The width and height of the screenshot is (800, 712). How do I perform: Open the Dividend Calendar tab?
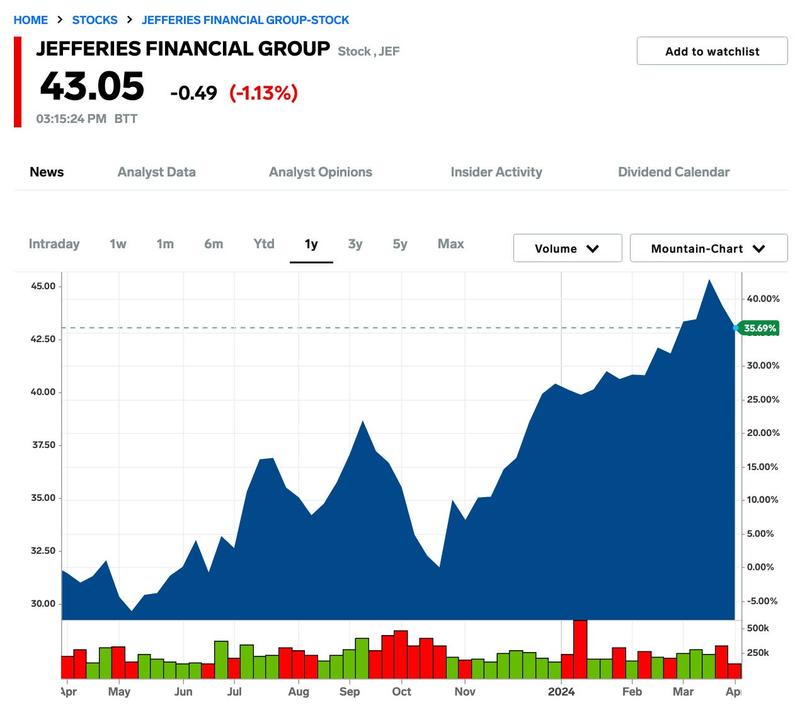click(x=673, y=172)
